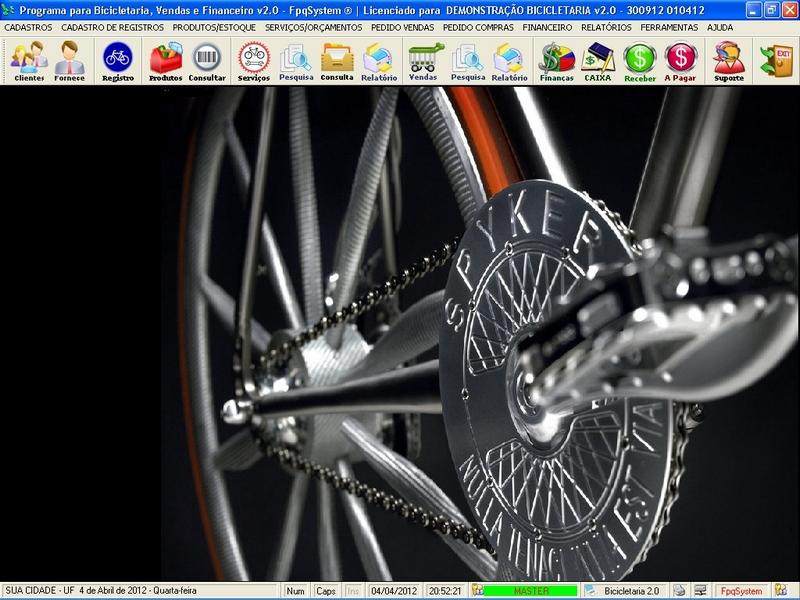Click the FpqSystem link in status bar
The height and width of the screenshot is (600, 800).
[741, 591]
